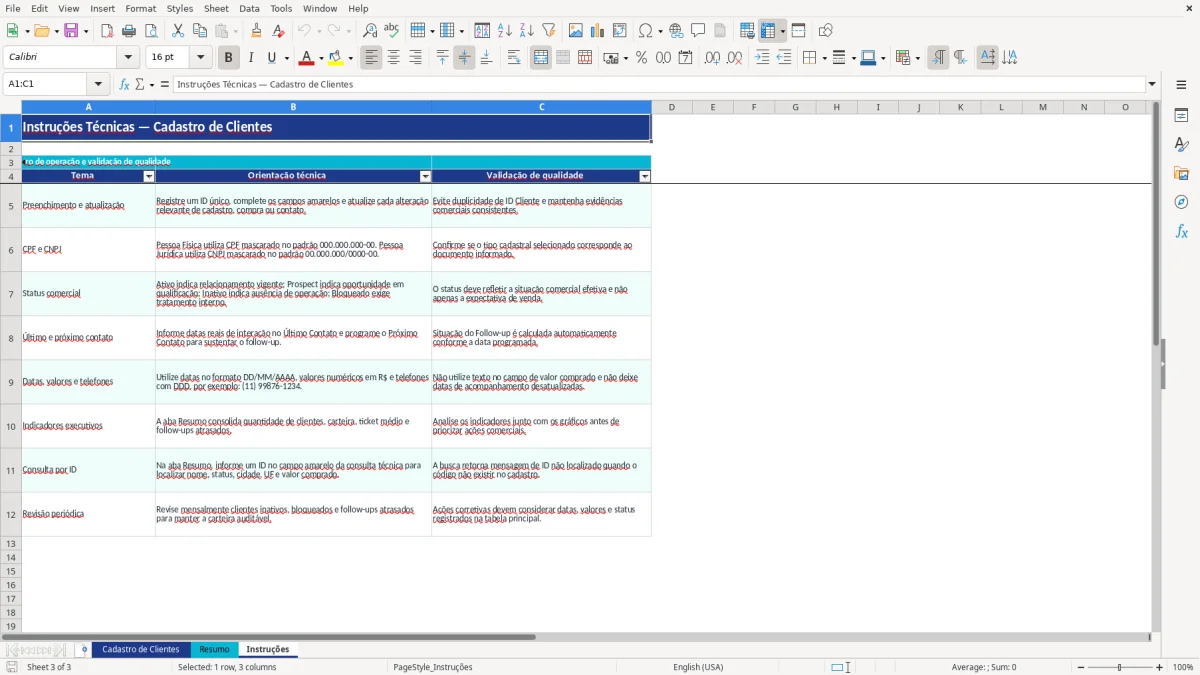Image resolution: width=1200 pixels, height=675 pixels.
Task: Open the Sheet menu
Action: tap(217, 8)
